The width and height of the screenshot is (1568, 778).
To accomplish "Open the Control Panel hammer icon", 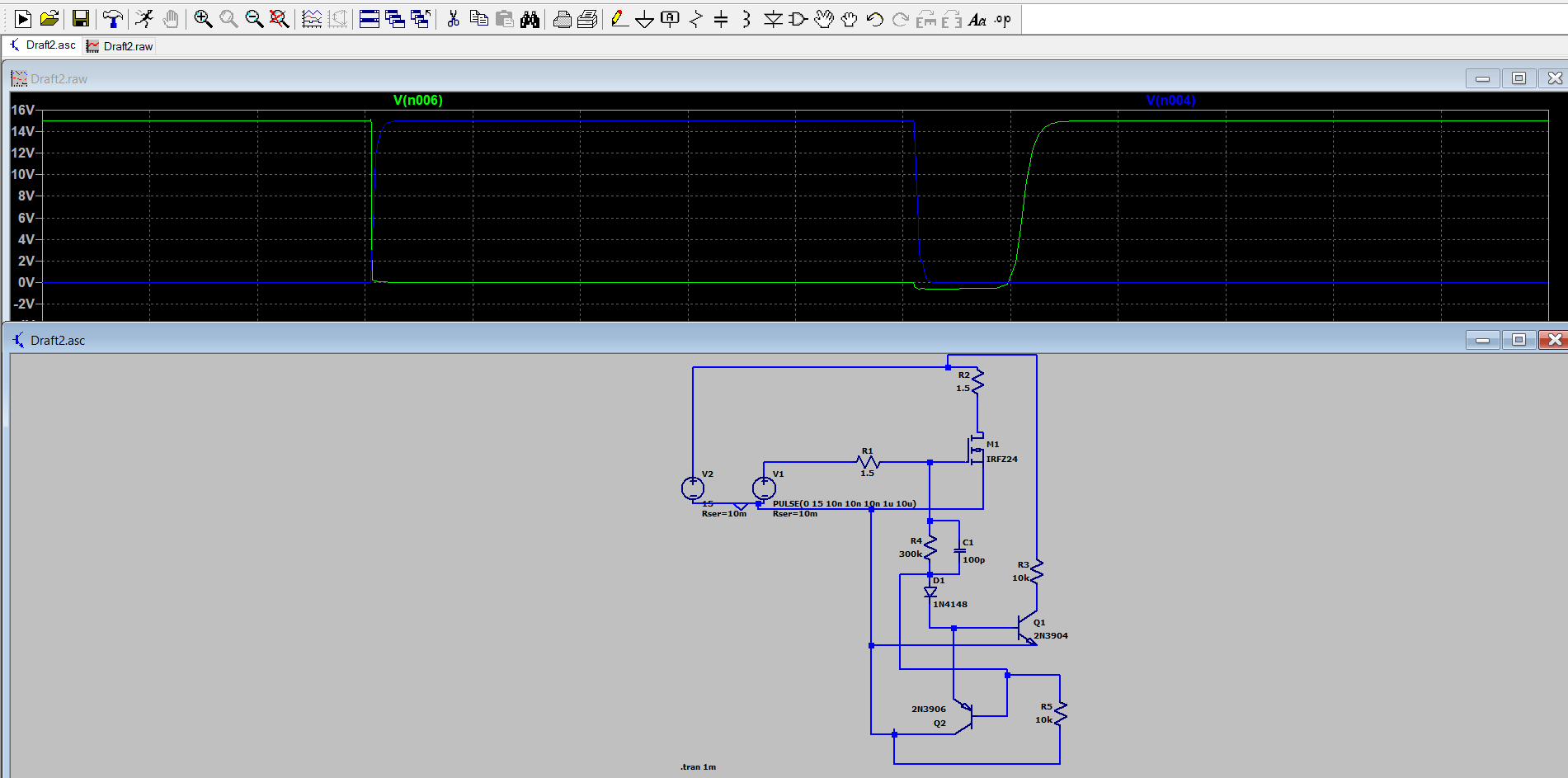I will pyautogui.click(x=113, y=19).
